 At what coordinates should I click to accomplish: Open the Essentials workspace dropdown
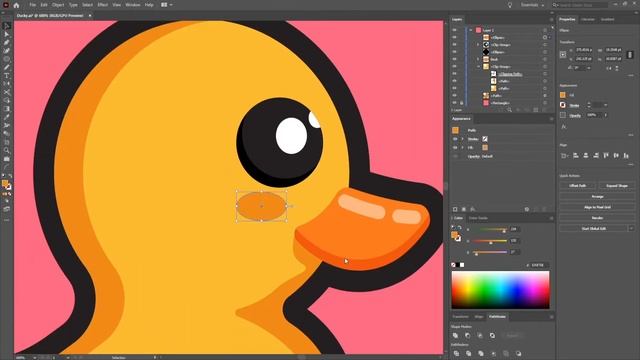[532, 5]
